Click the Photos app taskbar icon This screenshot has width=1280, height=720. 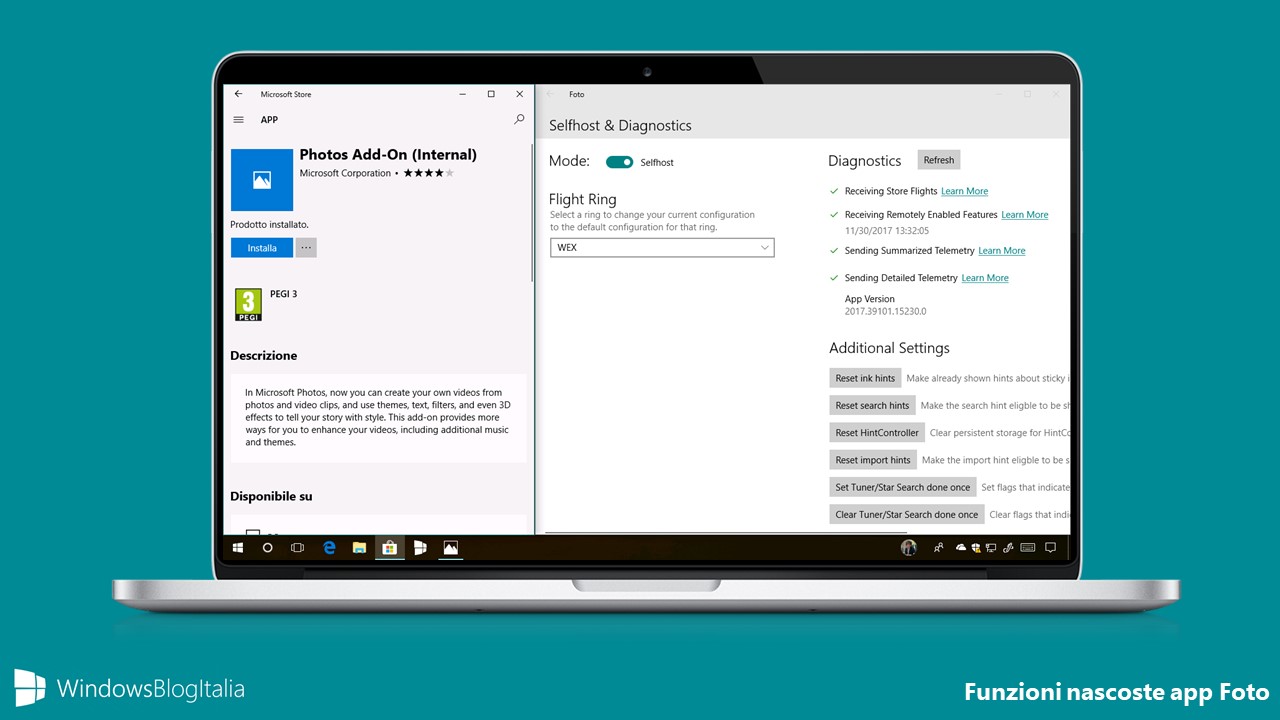pos(451,548)
